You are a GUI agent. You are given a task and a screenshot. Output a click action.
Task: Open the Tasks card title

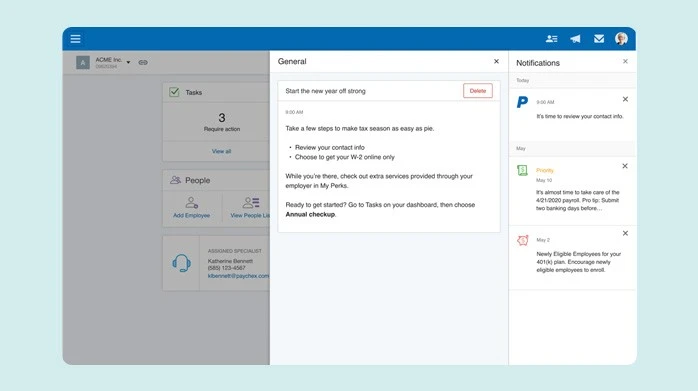pos(194,93)
